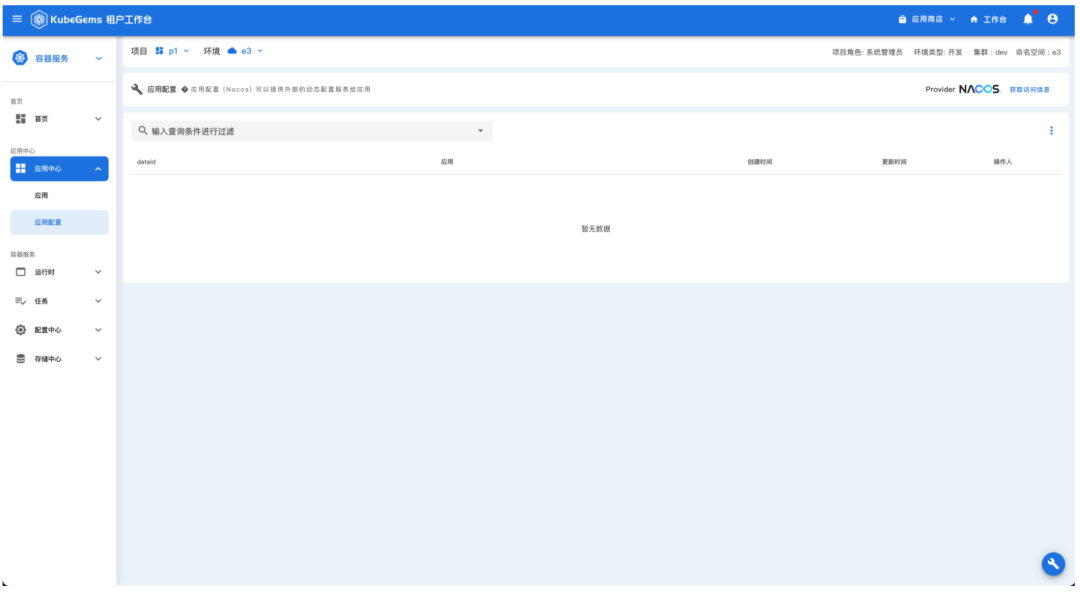Click the 应用中心 grid icon

21,169
